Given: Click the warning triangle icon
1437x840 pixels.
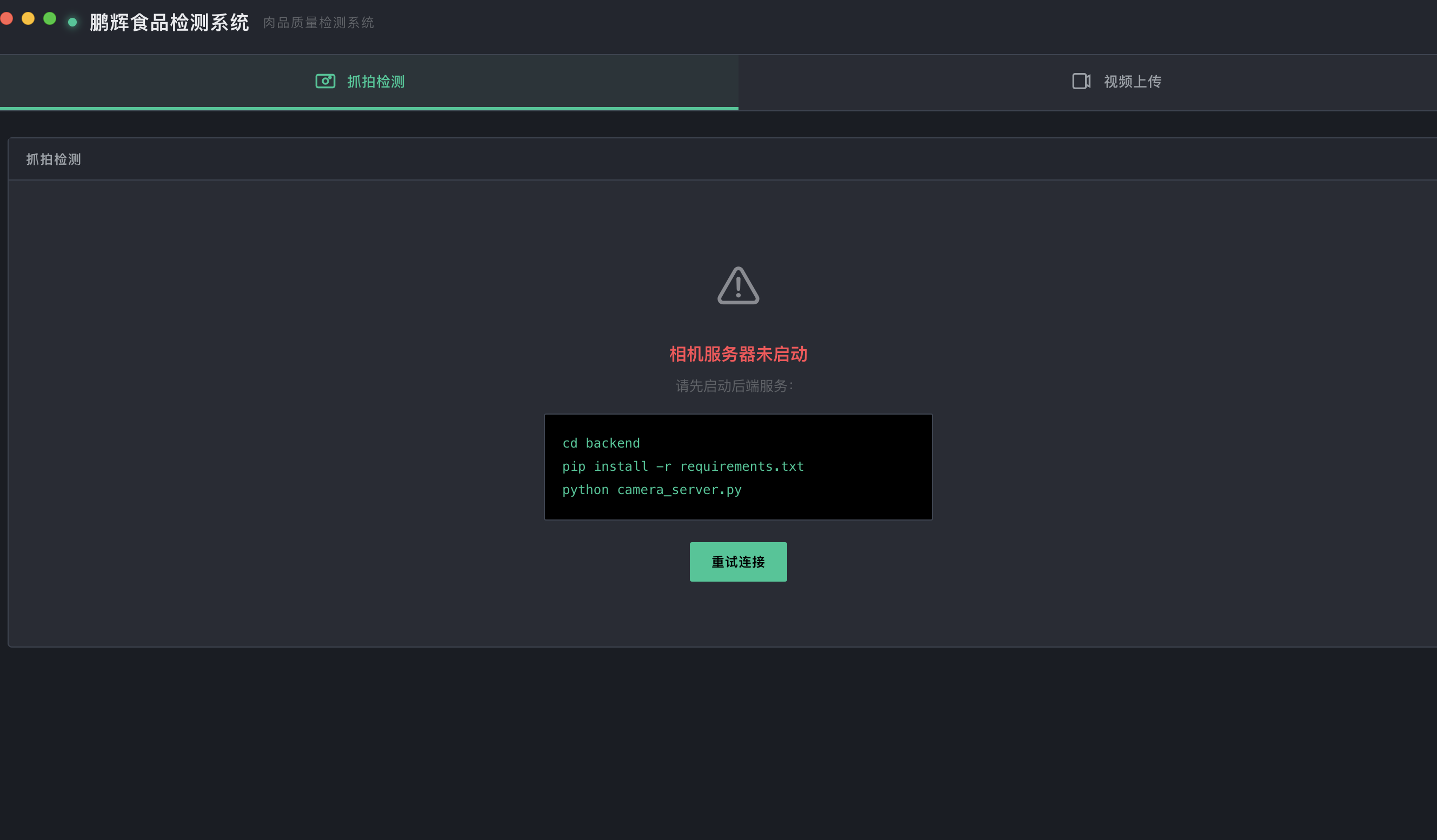Looking at the screenshot, I should point(738,285).
